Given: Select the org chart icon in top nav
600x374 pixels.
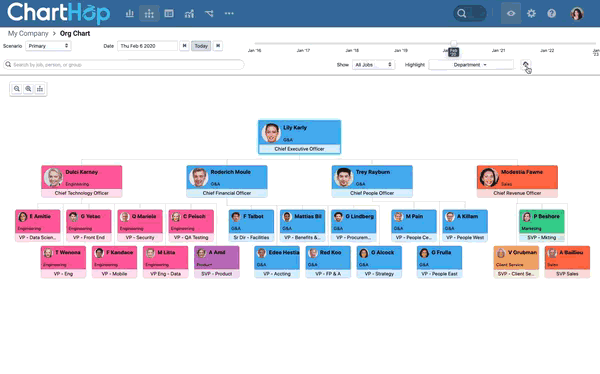Looking at the screenshot, I should [x=149, y=14].
